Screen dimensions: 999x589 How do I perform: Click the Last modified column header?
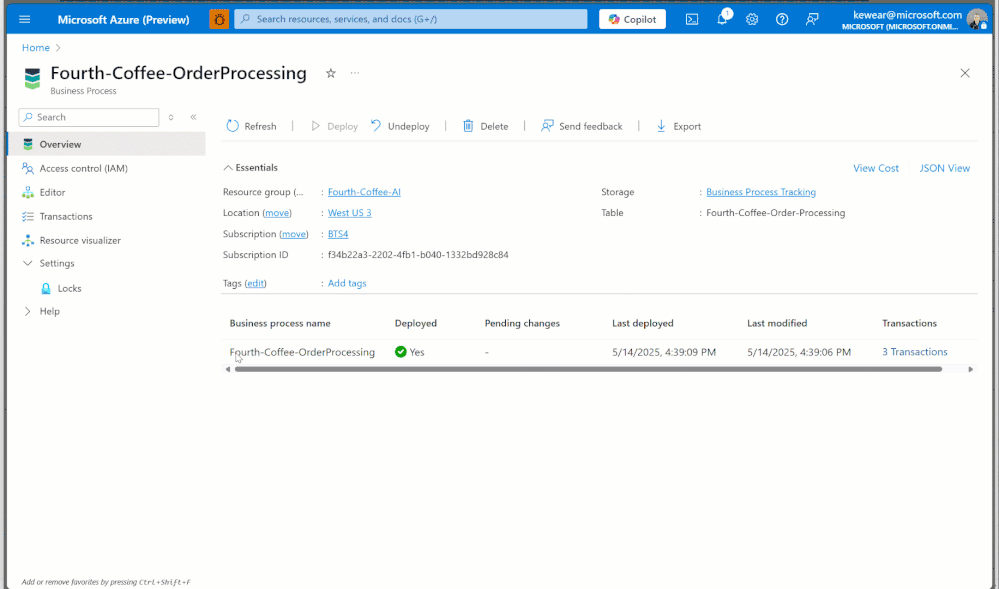[x=777, y=323]
